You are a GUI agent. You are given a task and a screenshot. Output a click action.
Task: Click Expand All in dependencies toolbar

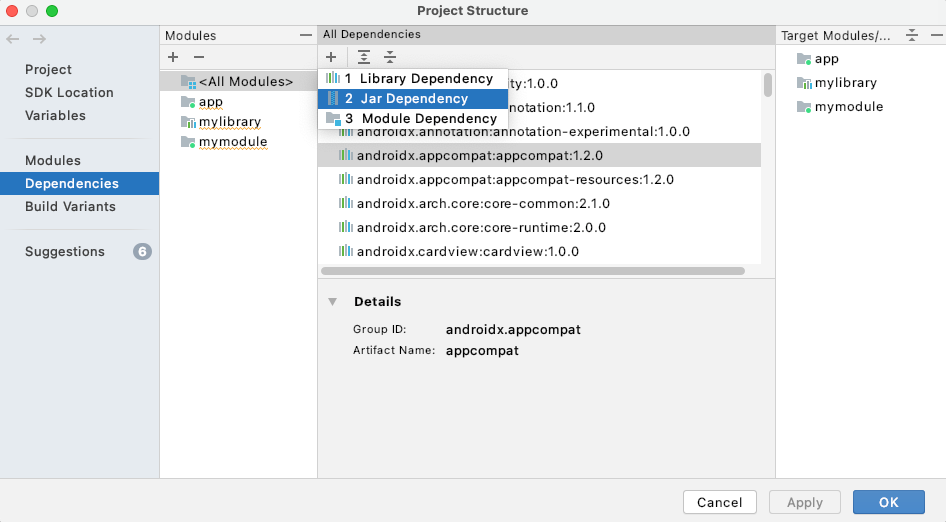click(x=364, y=57)
